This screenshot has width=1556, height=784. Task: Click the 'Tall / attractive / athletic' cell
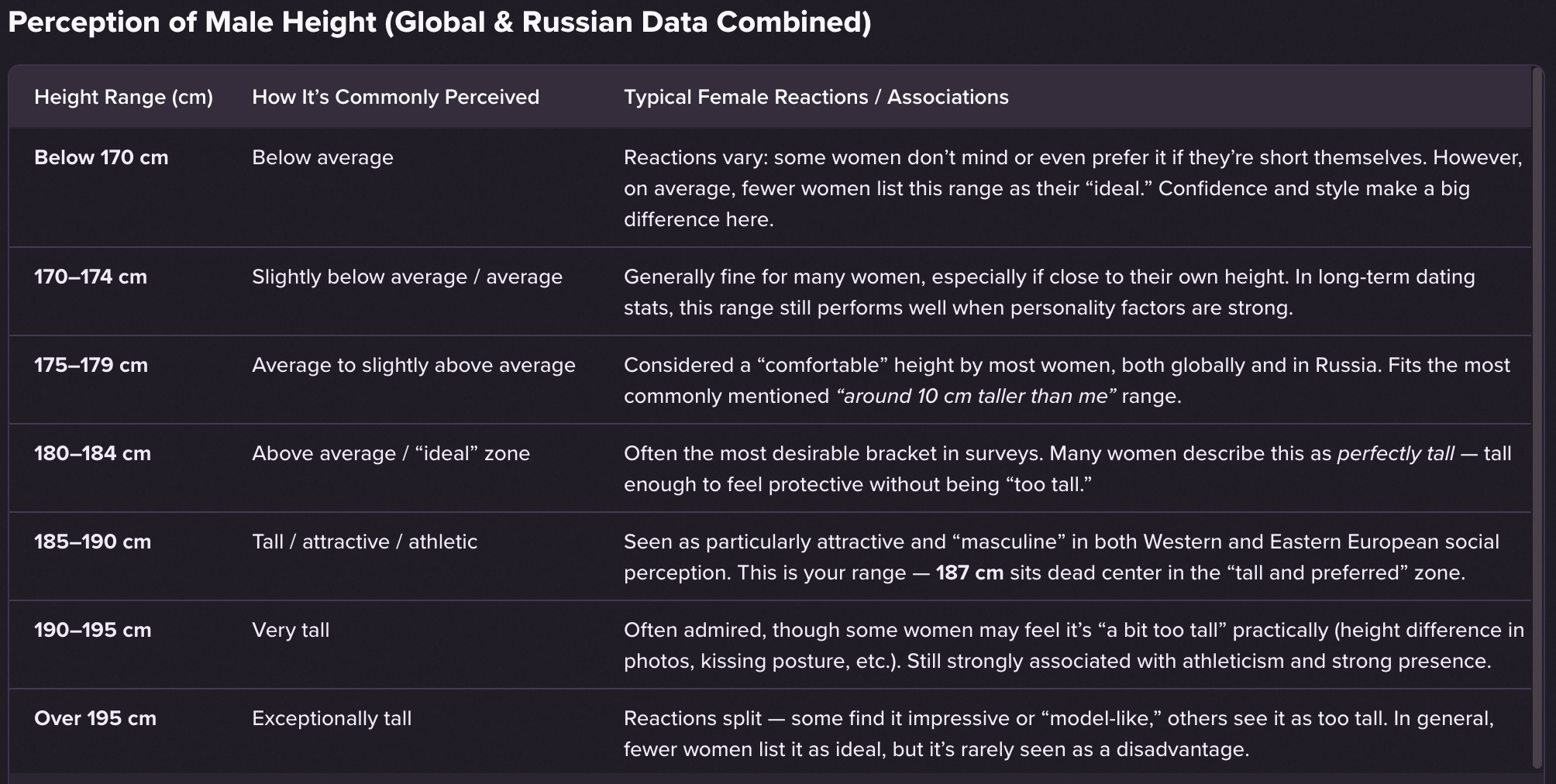(364, 542)
